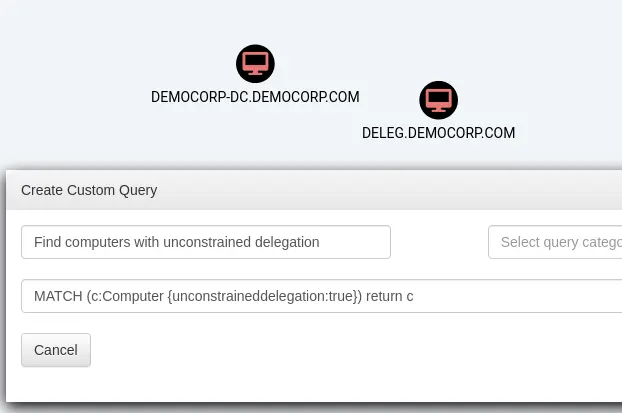Viewport: 622px width, 413px height.
Task: Click blank space between name and category fields
Action: [x=439, y=242]
